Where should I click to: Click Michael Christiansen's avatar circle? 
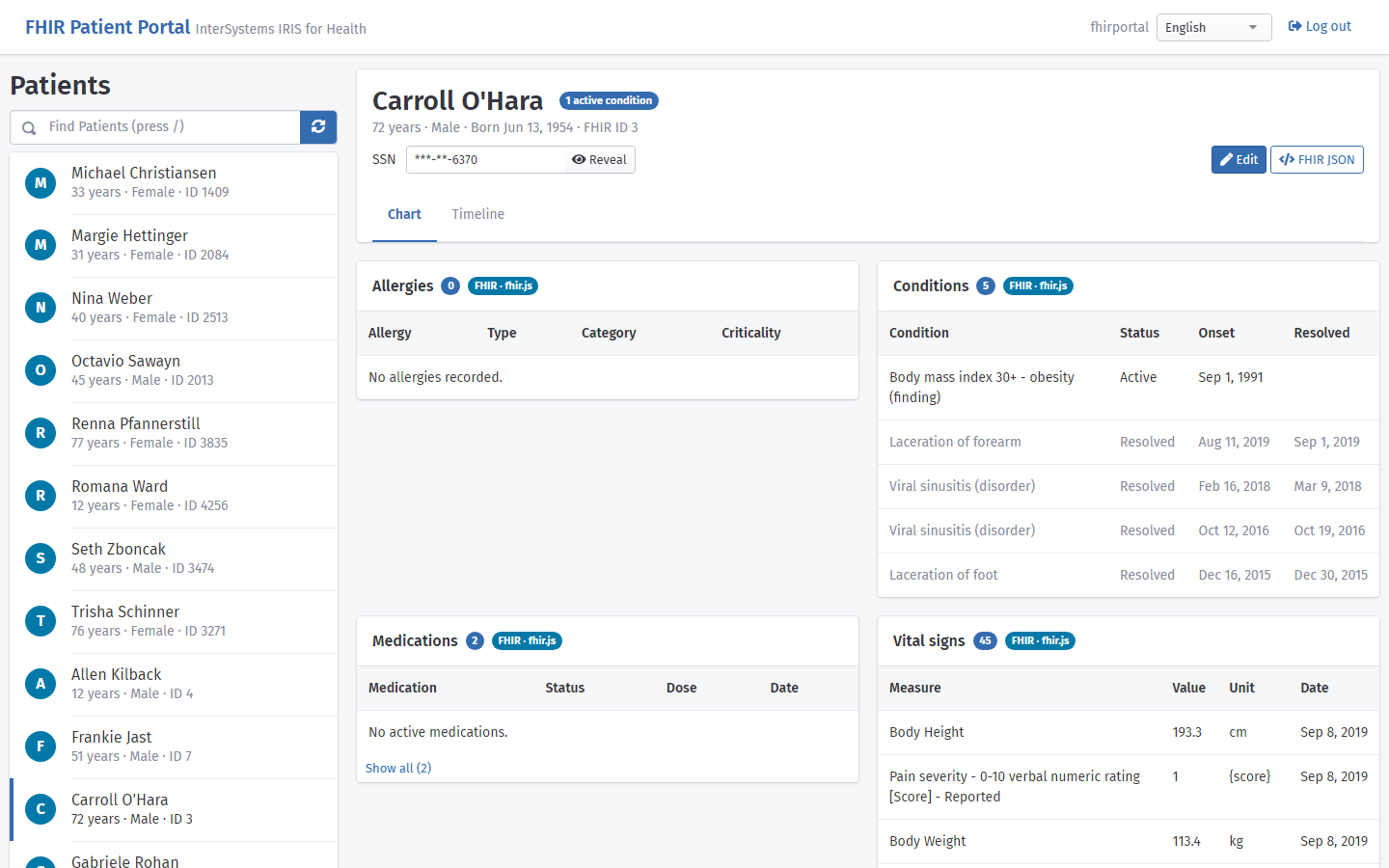click(41, 182)
